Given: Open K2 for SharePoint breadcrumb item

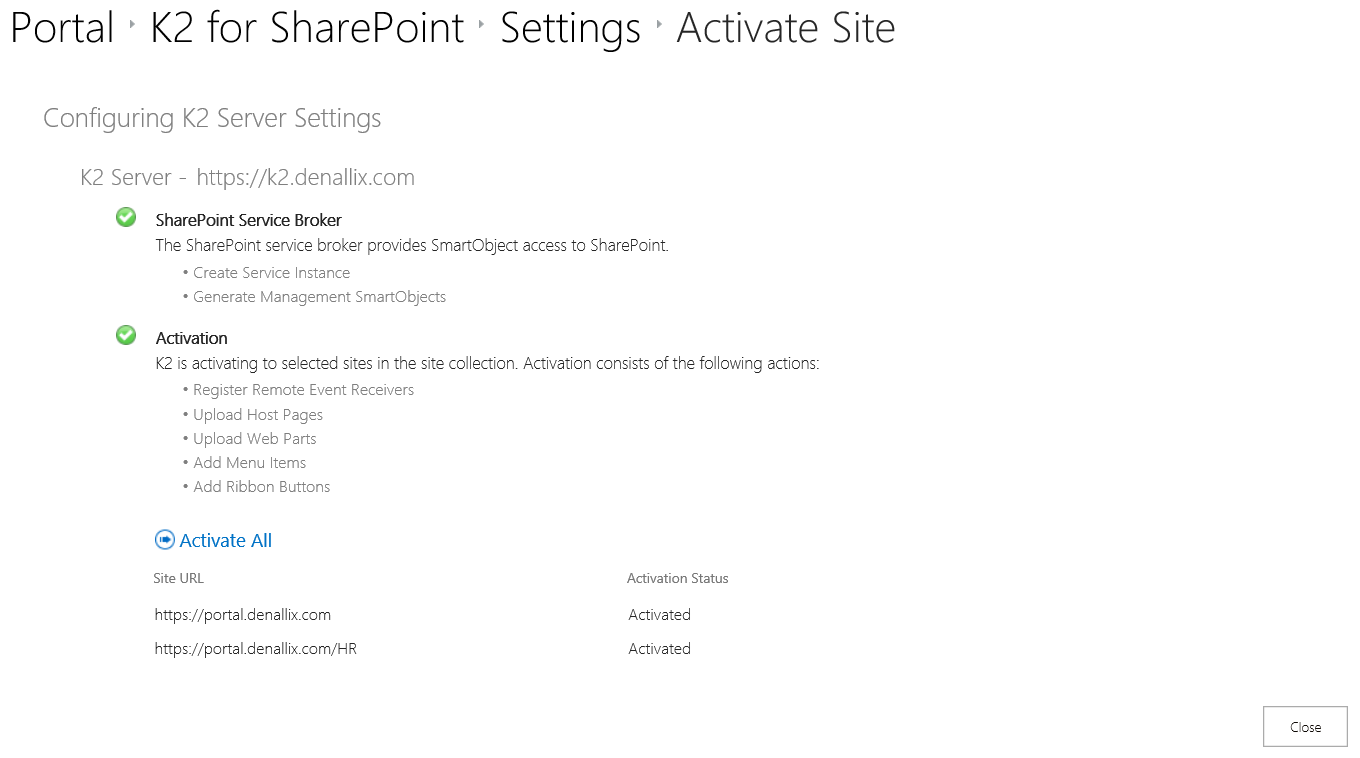Looking at the screenshot, I should pyautogui.click(x=307, y=28).
